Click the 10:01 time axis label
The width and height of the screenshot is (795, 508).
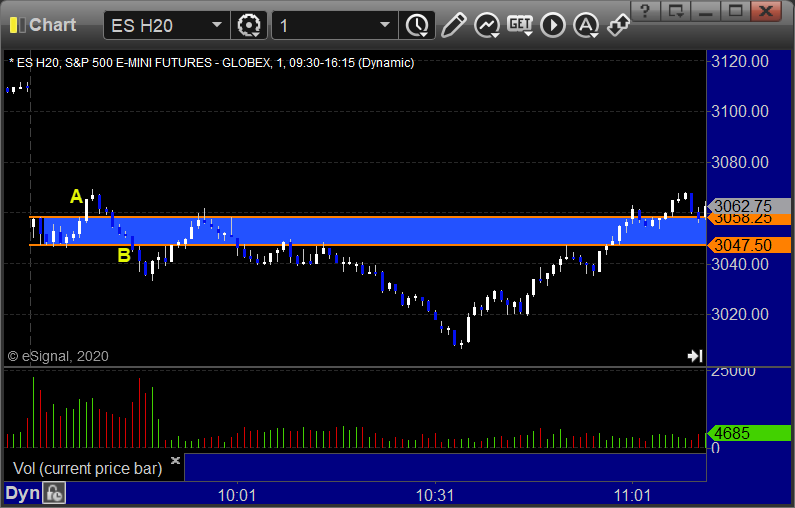click(x=237, y=495)
